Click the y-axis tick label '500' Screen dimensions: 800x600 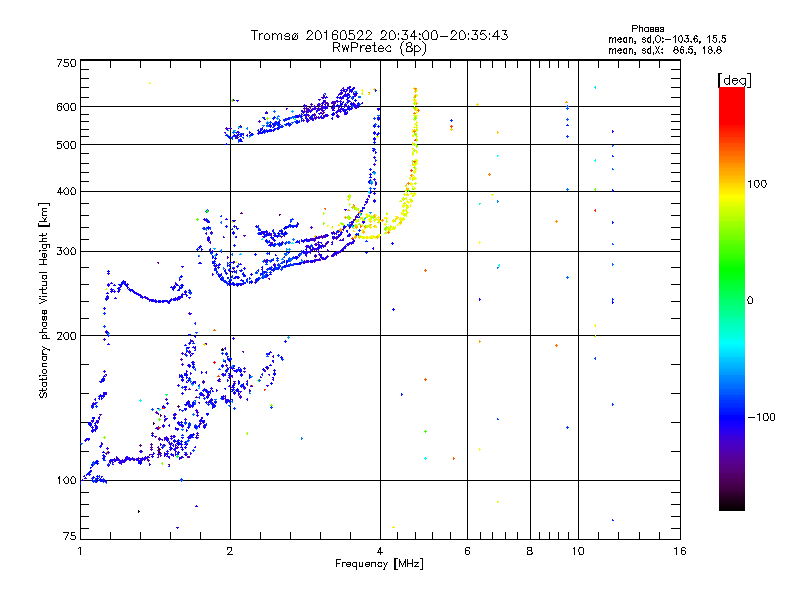coord(66,145)
